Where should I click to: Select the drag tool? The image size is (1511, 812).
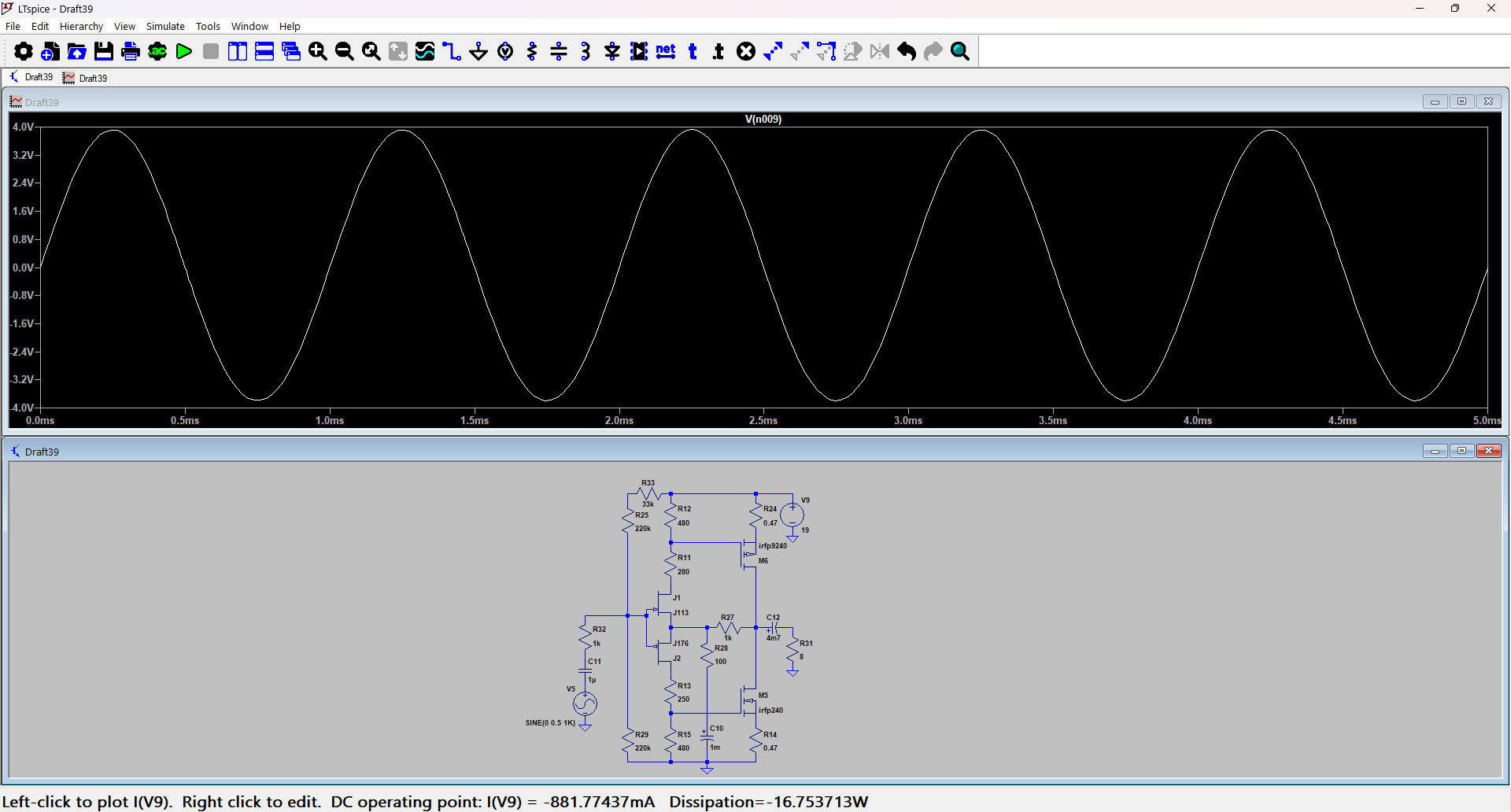tap(826, 52)
